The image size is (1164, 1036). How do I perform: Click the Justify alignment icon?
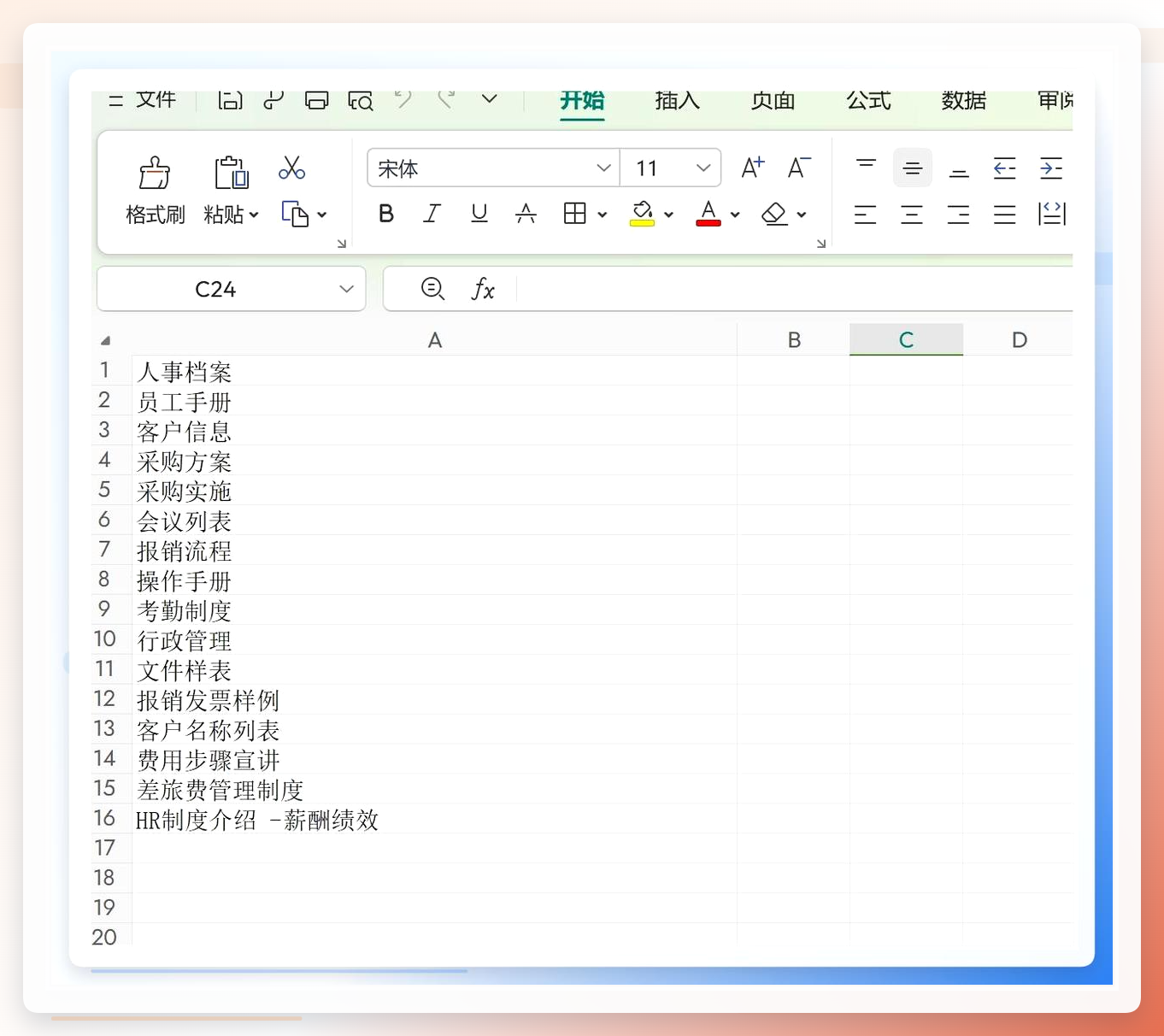pyautogui.click(x=1005, y=215)
